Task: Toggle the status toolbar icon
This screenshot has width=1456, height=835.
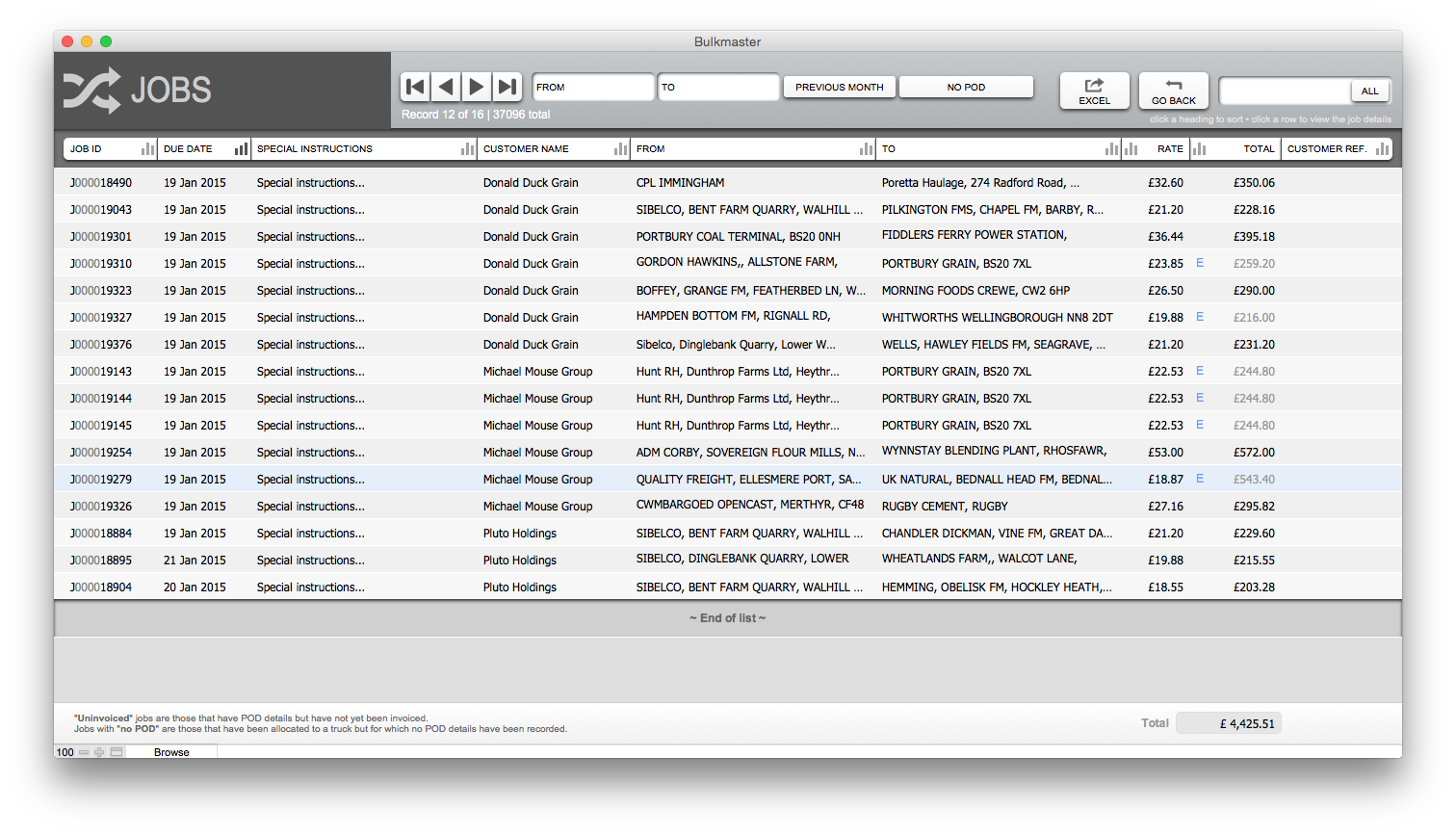Action: (x=117, y=752)
